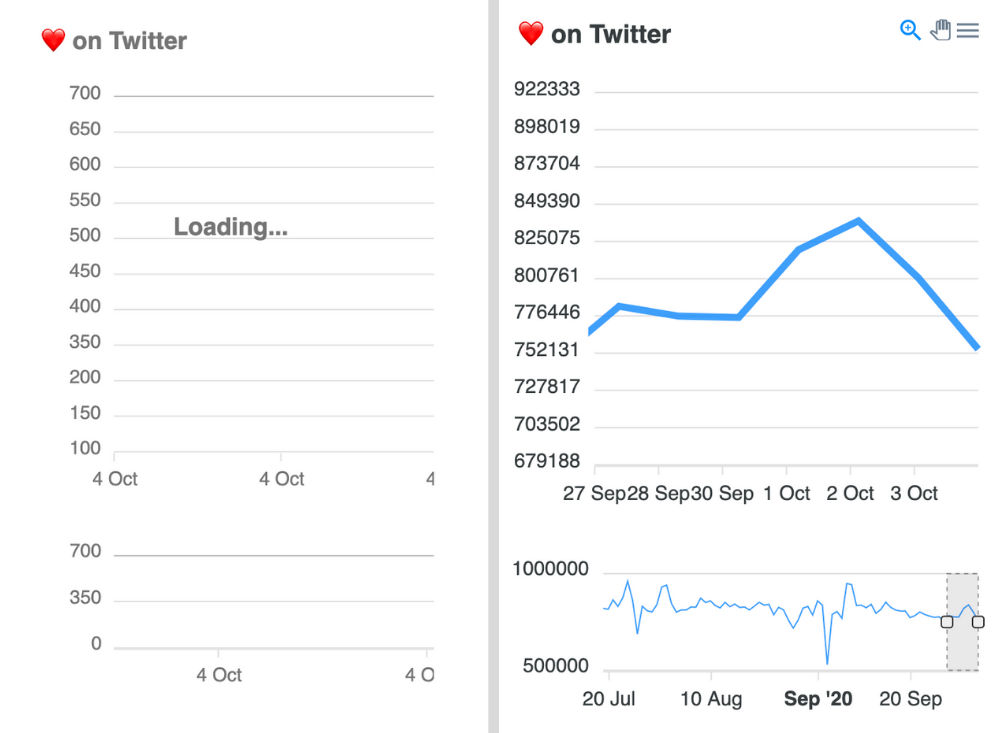Click the 'on Twitter' title of the right chart

tap(611, 33)
